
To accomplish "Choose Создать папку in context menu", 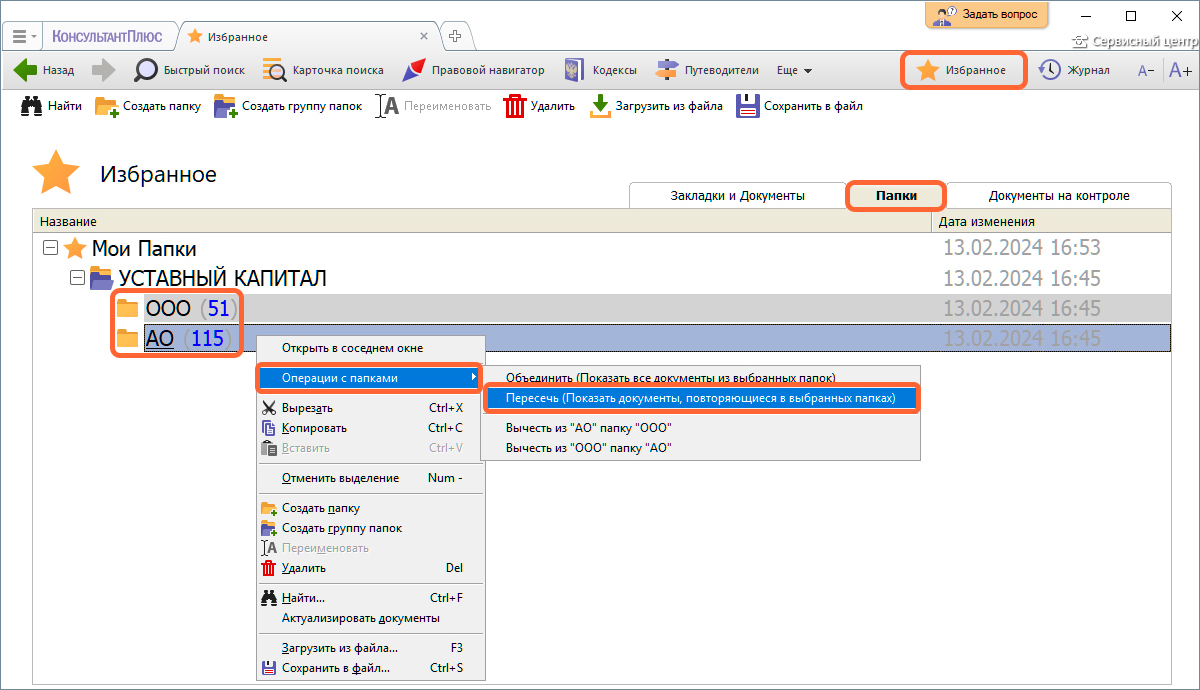I will tap(370, 508).
